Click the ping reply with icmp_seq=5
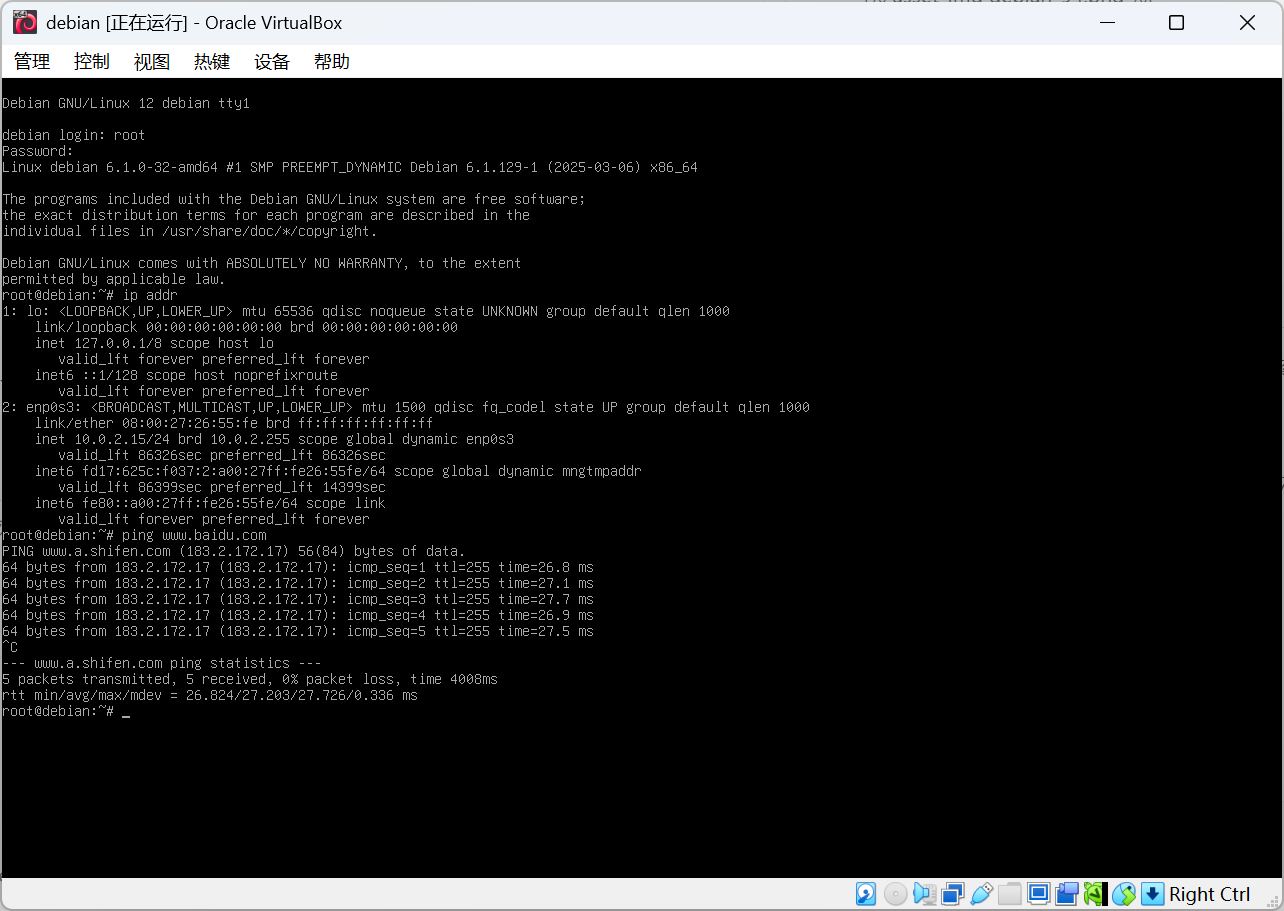Image resolution: width=1284 pixels, height=911 pixels. click(298, 631)
